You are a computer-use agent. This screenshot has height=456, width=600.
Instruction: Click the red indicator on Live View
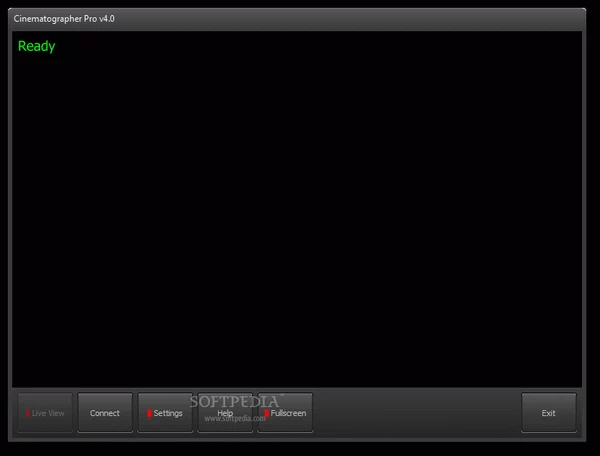(28, 413)
